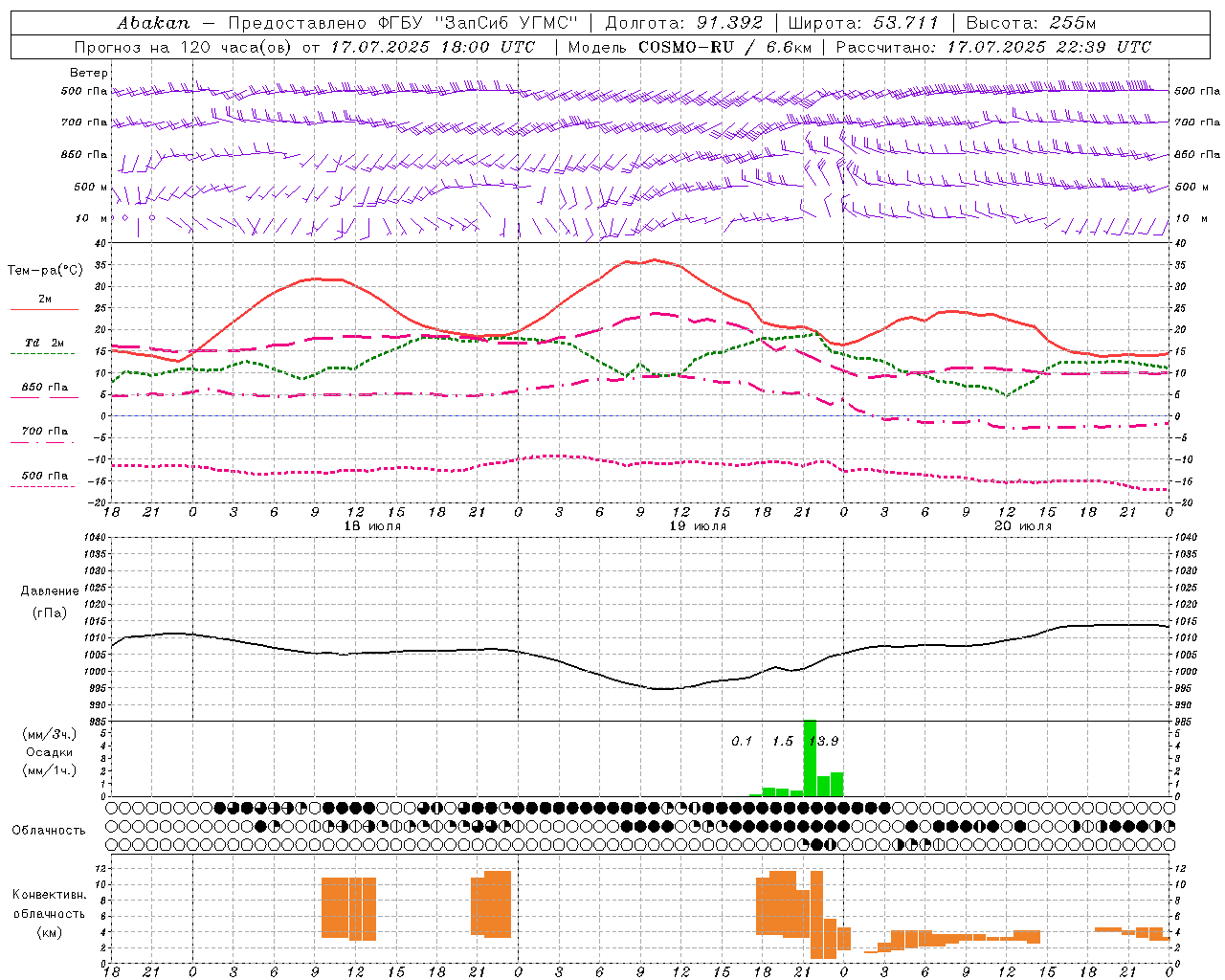Click the '10 м' wind level label on left

92,219
